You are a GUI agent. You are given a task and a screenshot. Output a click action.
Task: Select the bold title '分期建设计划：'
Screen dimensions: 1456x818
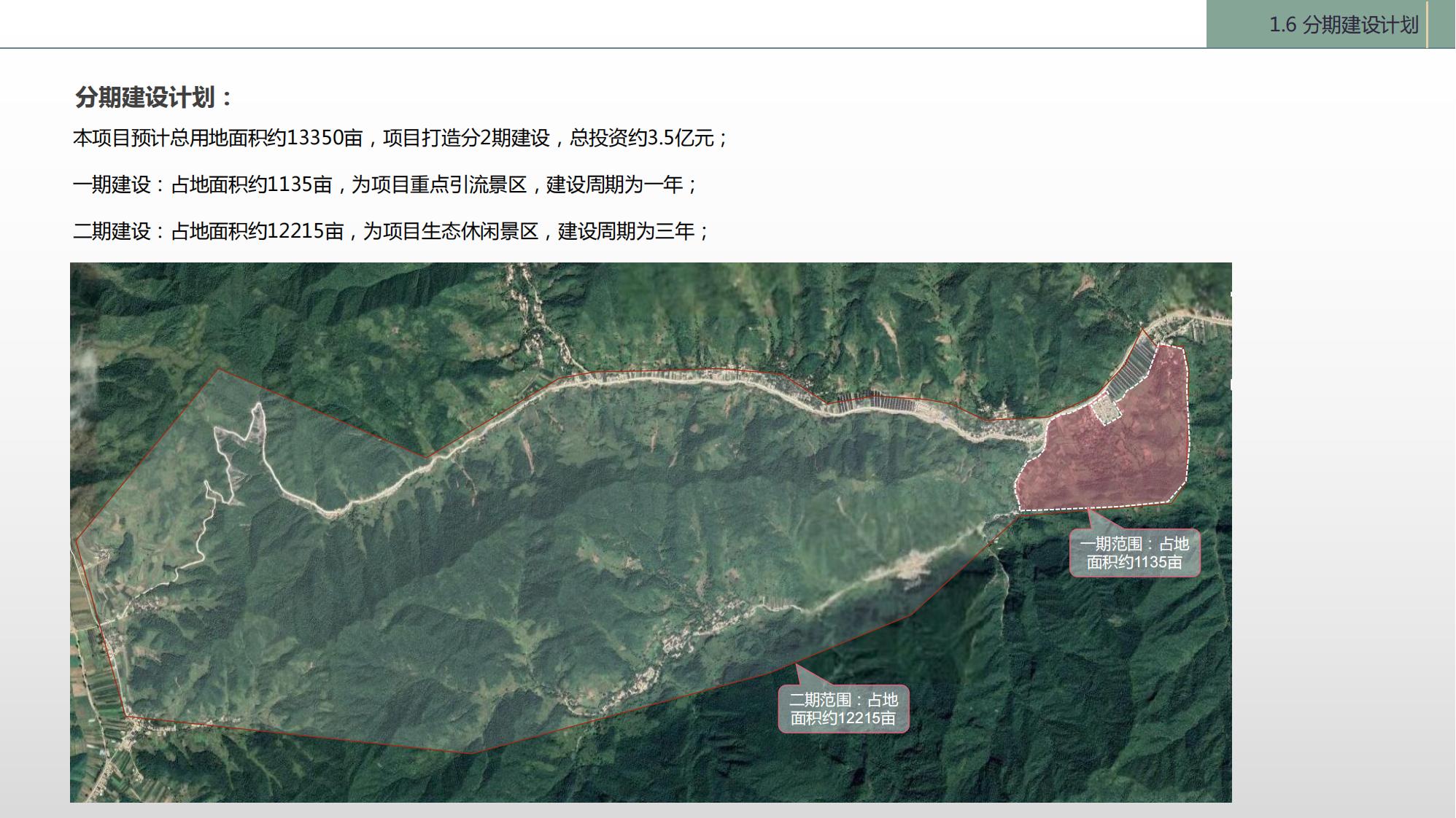tap(153, 97)
